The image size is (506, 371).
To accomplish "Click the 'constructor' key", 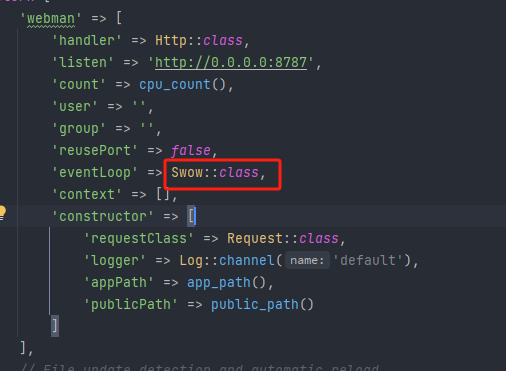I will pyautogui.click(x=103, y=216).
